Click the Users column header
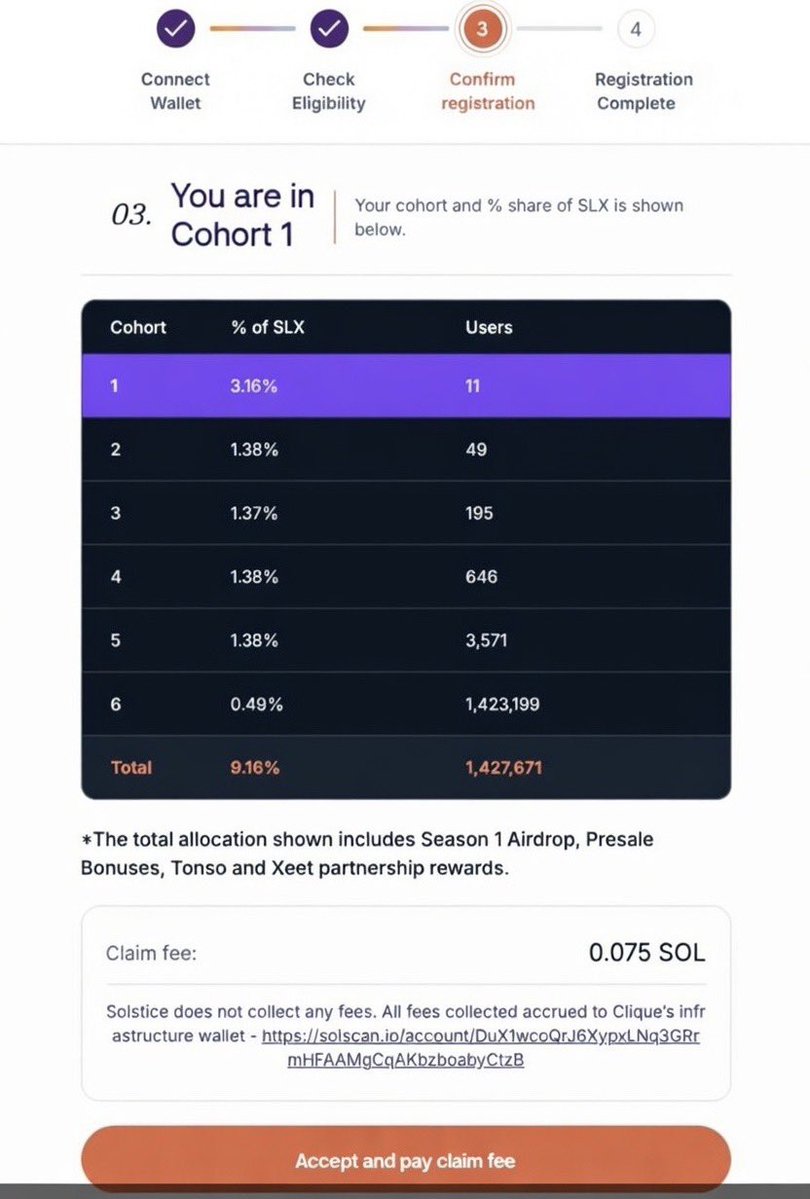This screenshot has height=1199, width=810. 489,327
